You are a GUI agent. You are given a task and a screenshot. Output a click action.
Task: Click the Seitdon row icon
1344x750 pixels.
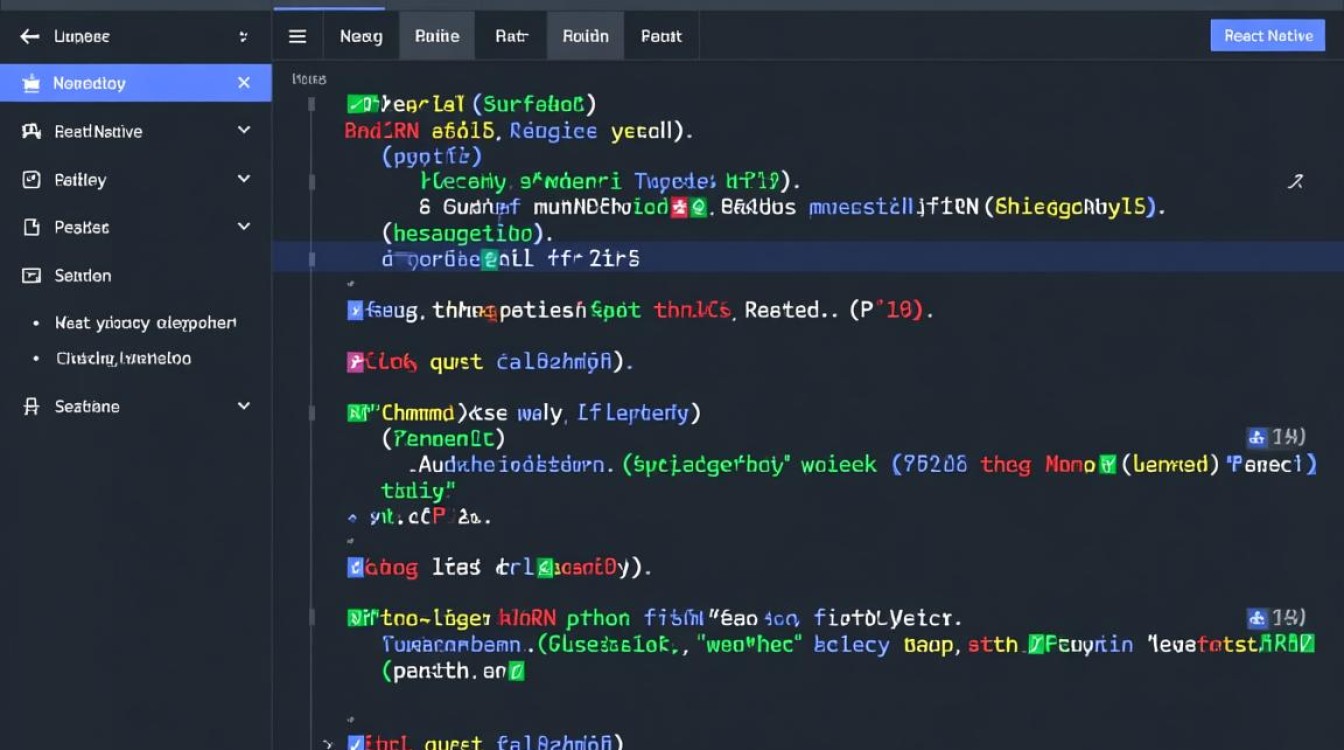click(x=31, y=275)
